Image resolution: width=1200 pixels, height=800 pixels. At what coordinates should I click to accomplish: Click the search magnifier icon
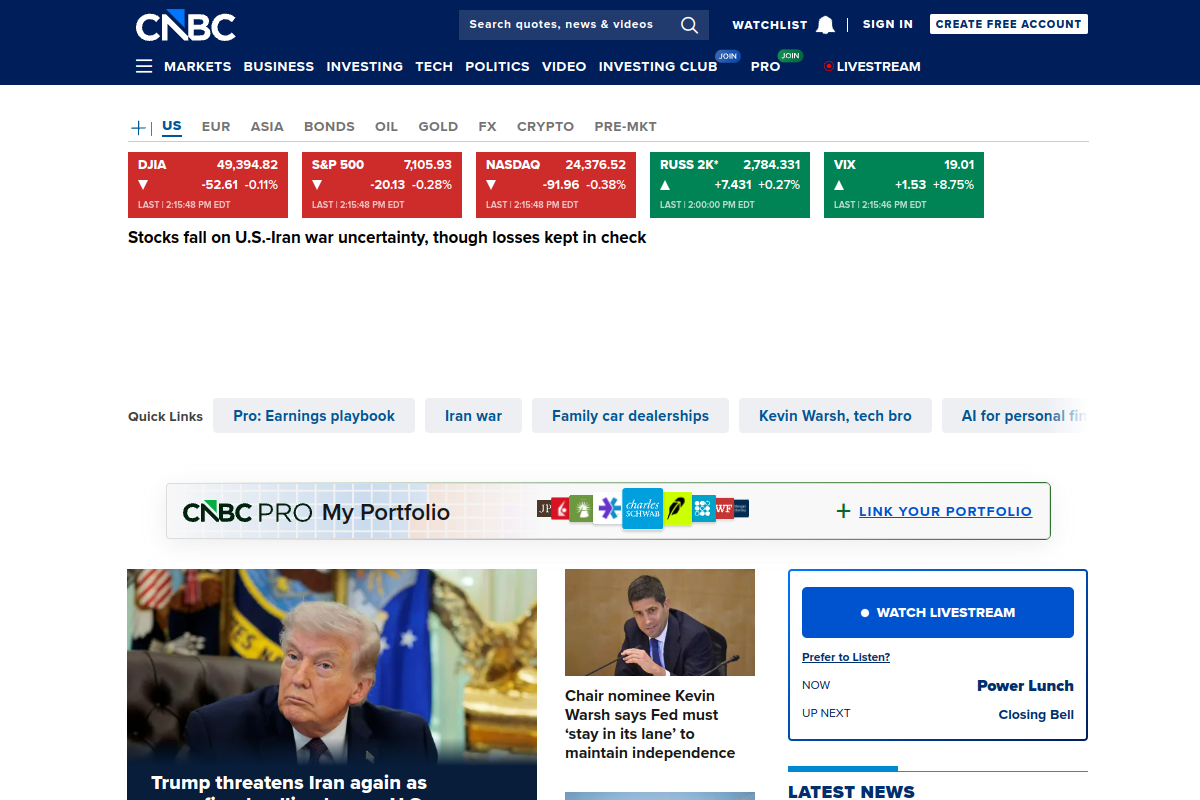click(689, 25)
